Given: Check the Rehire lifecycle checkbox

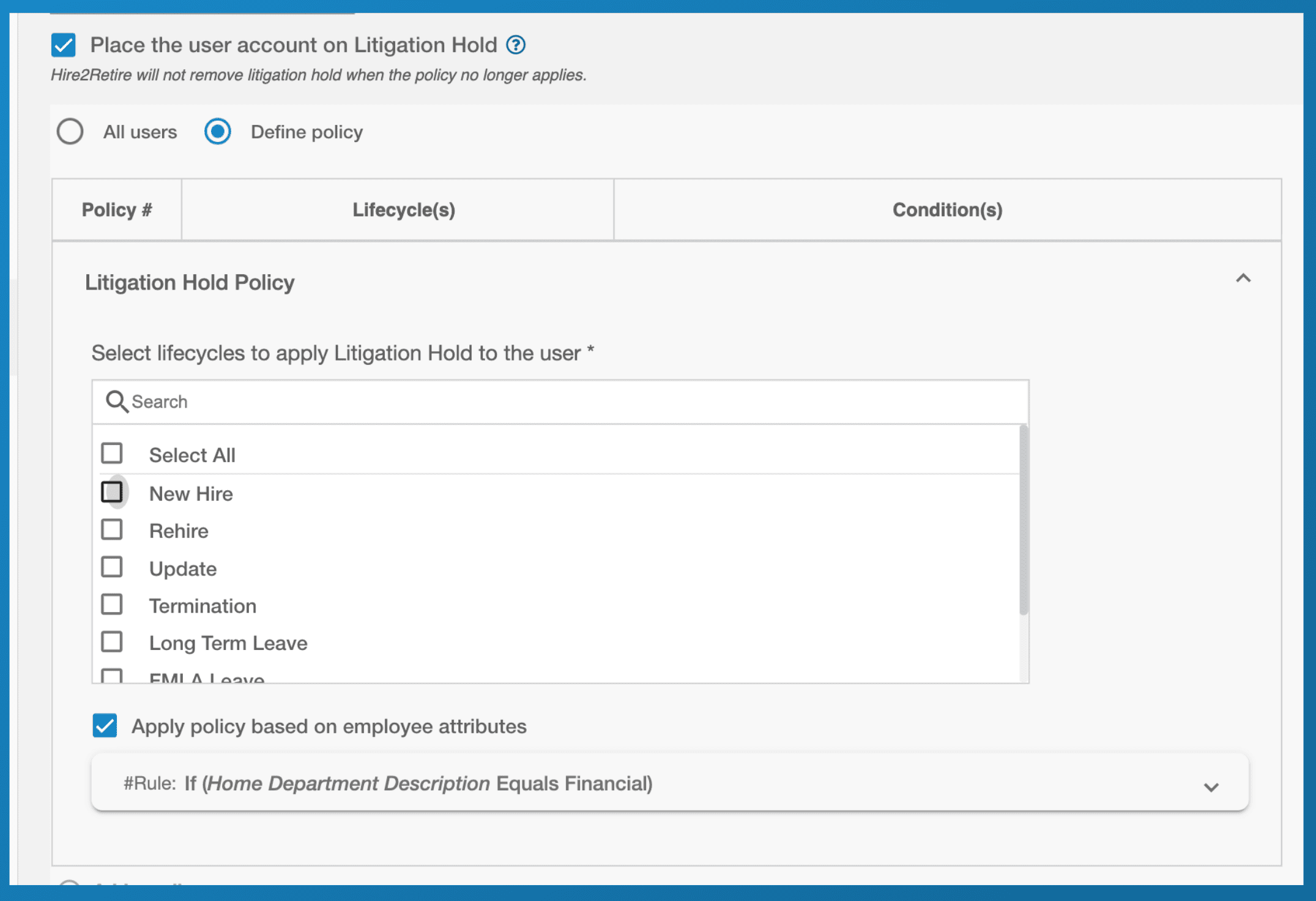Looking at the screenshot, I should 112,529.
